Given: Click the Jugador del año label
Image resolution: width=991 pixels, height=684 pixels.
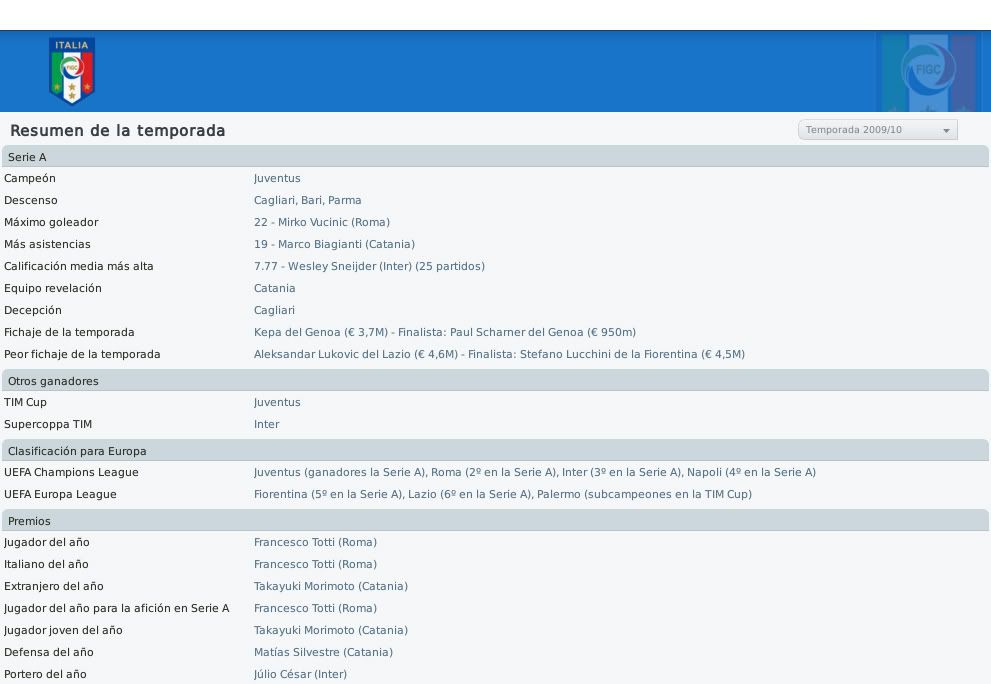Looking at the screenshot, I should pyautogui.click(x=47, y=542).
